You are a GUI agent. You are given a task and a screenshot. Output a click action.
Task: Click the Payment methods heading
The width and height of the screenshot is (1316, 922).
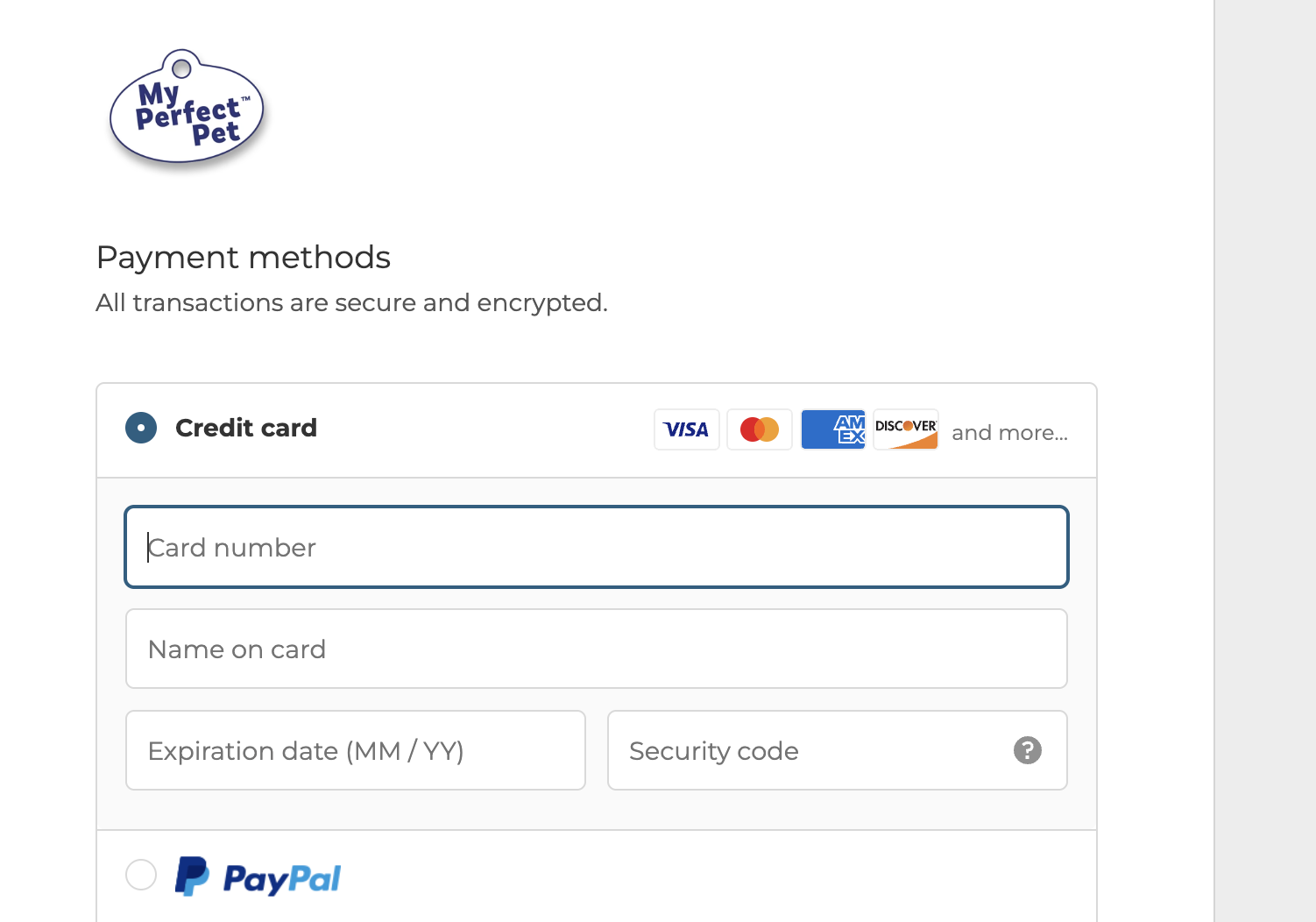pyautogui.click(x=244, y=258)
